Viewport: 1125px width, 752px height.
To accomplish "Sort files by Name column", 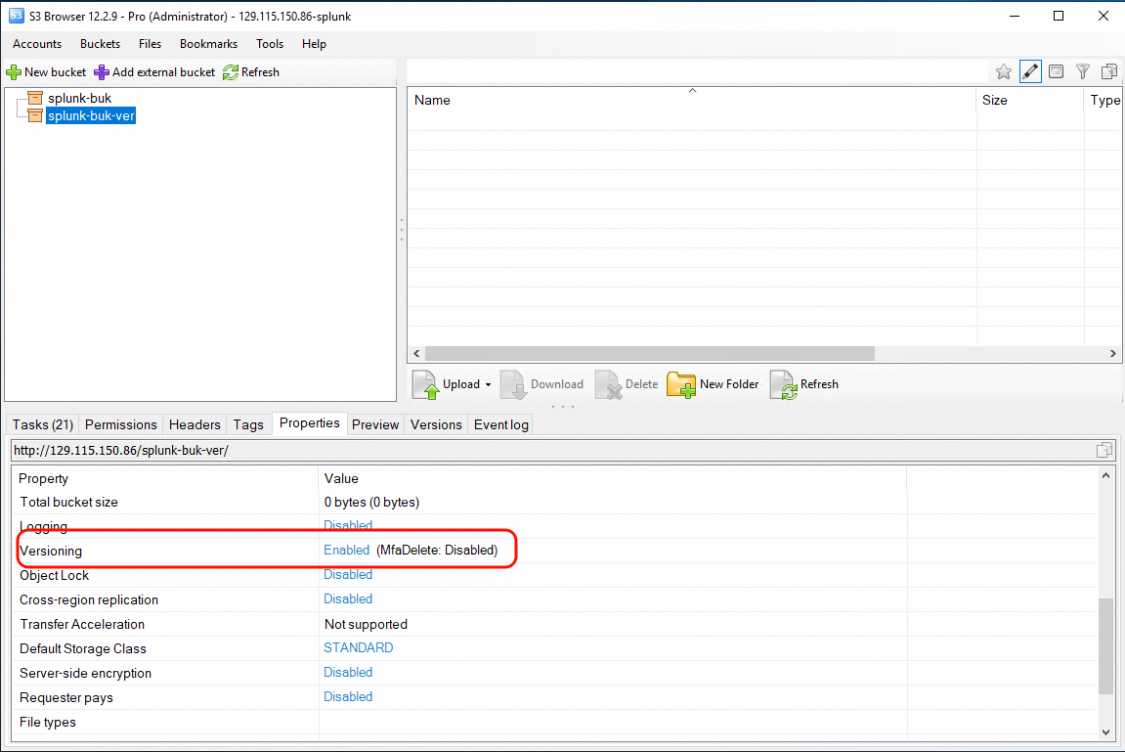I will (692, 100).
